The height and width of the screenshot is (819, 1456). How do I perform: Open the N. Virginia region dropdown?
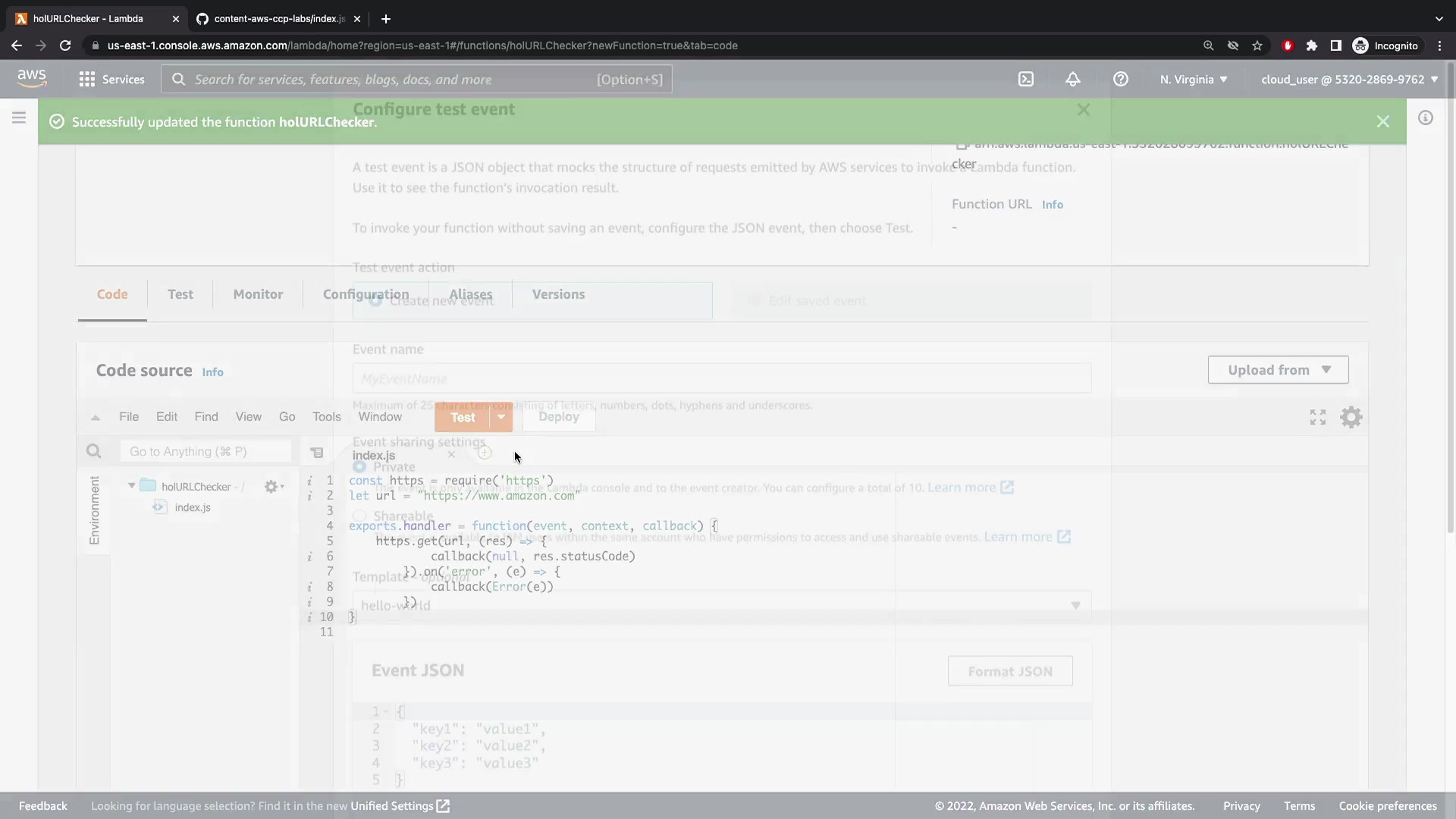pos(1193,80)
